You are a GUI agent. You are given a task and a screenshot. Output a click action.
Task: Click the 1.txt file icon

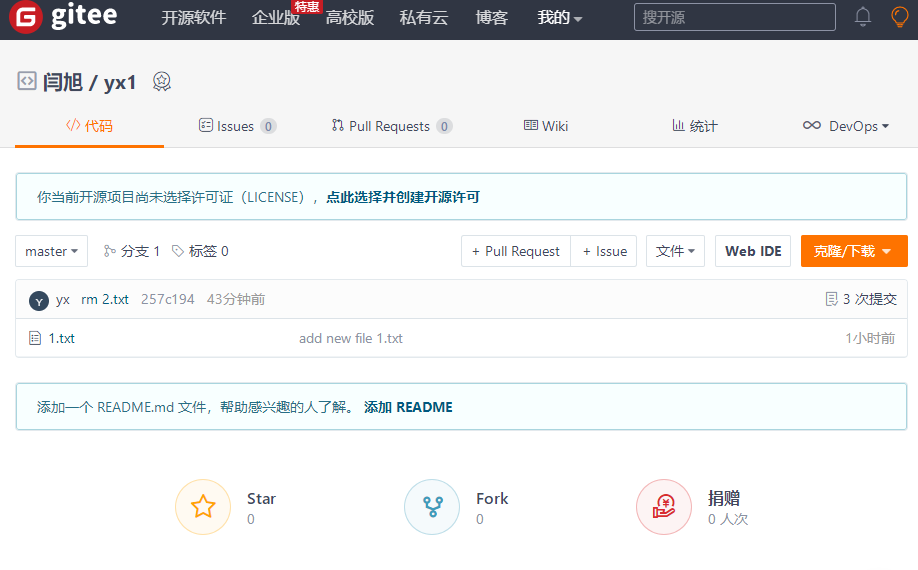[35, 338]
